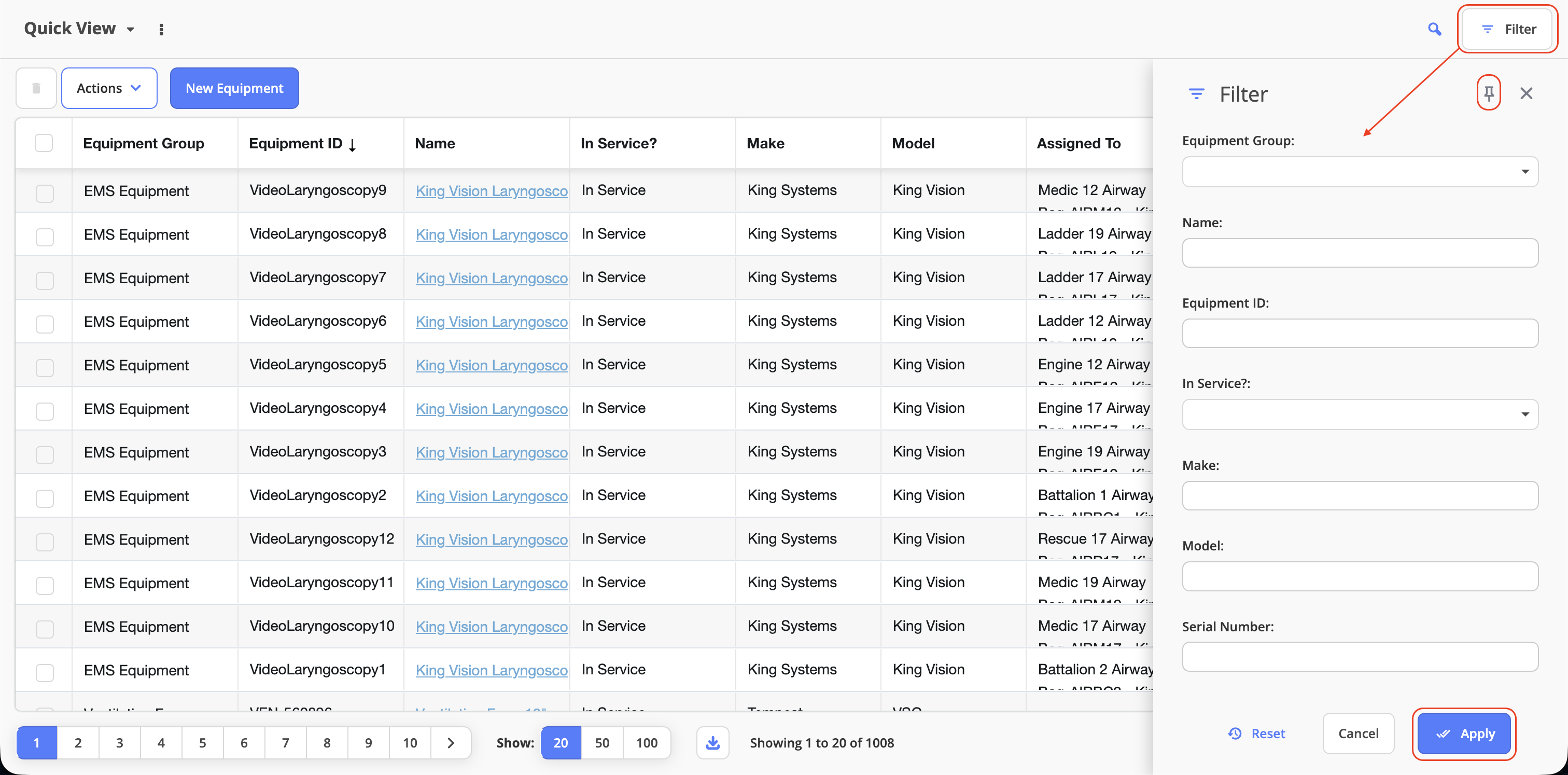
Task: Go to page 10
Action: point(410,743)
